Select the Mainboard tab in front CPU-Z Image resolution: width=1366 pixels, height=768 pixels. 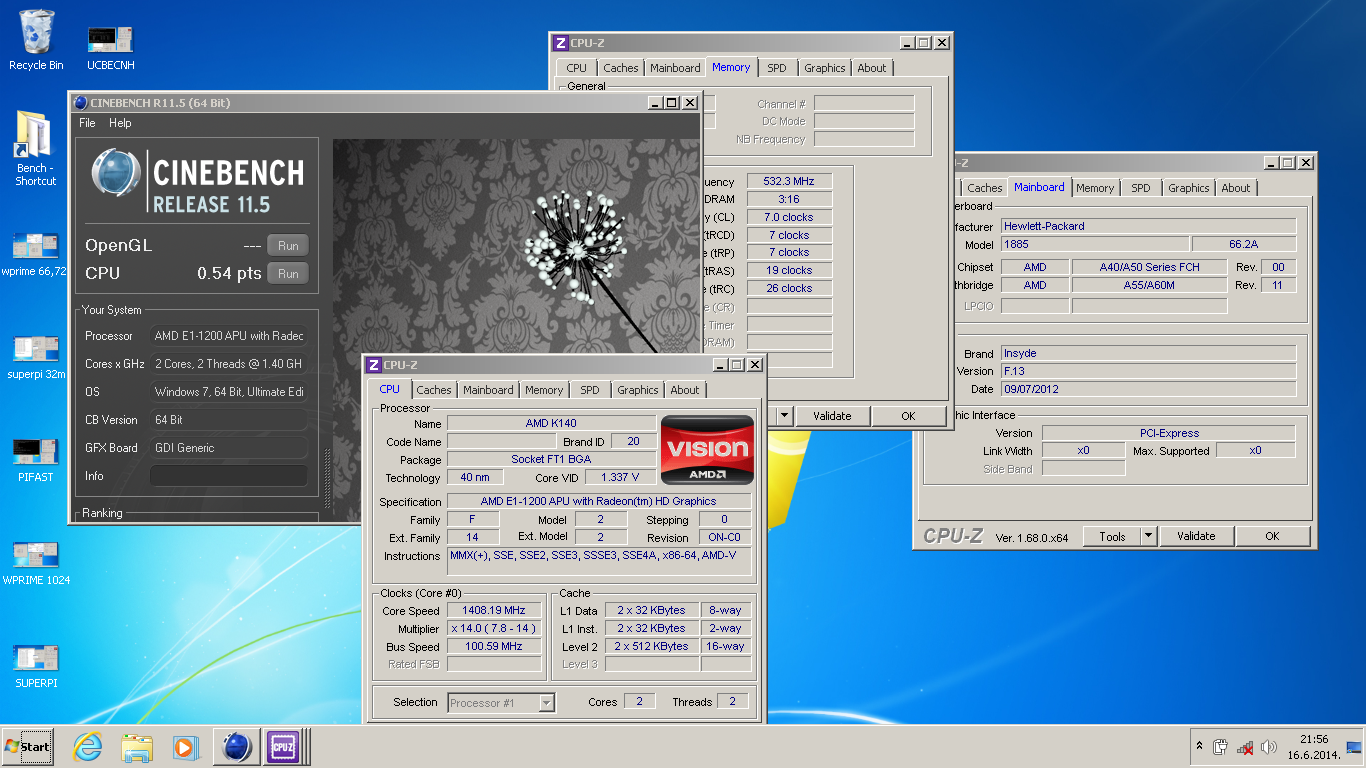point(488,390)
